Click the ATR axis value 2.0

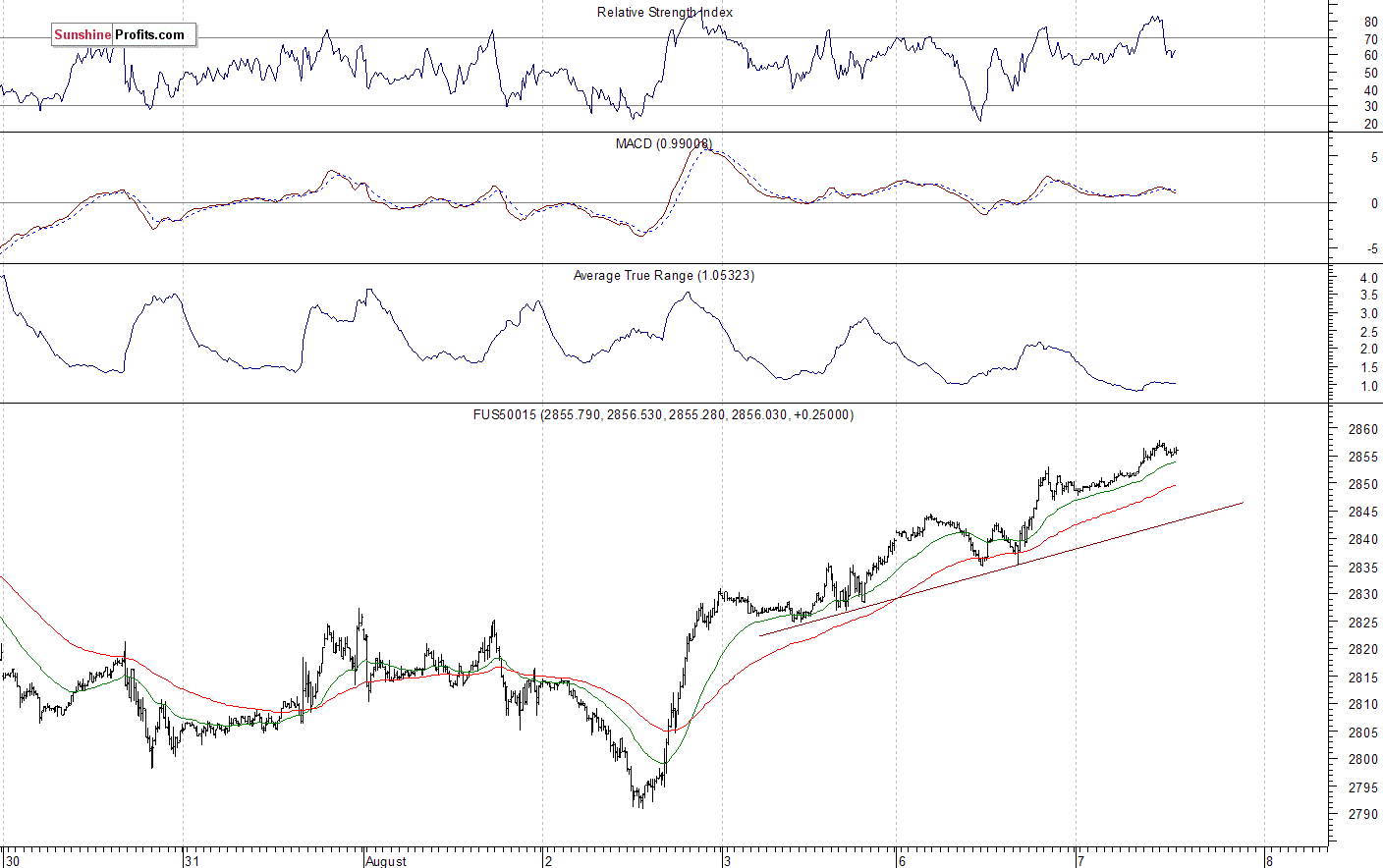click(1368, 350)
